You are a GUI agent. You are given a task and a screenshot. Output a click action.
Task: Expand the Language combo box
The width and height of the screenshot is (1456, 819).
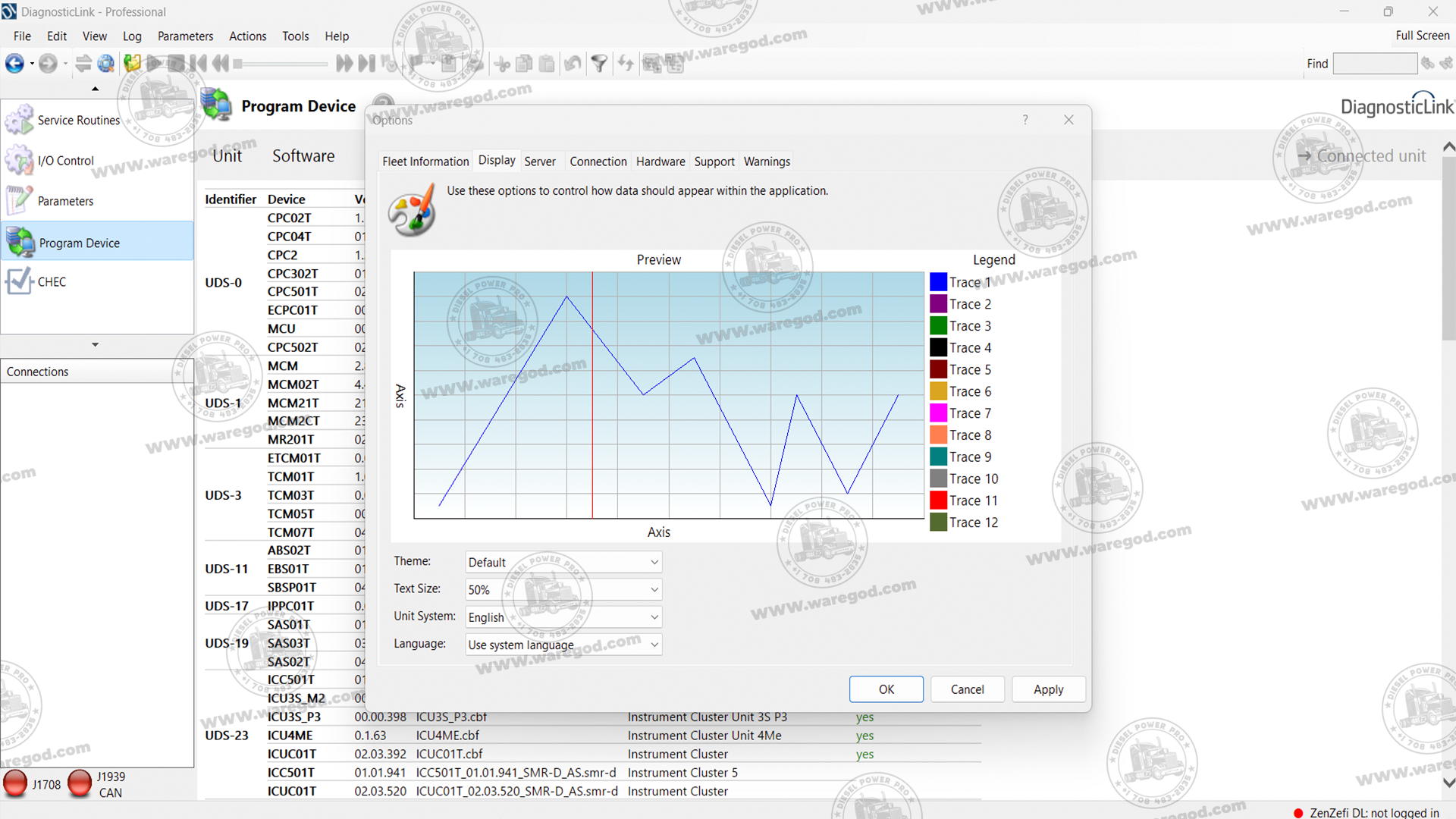(563, 645)
